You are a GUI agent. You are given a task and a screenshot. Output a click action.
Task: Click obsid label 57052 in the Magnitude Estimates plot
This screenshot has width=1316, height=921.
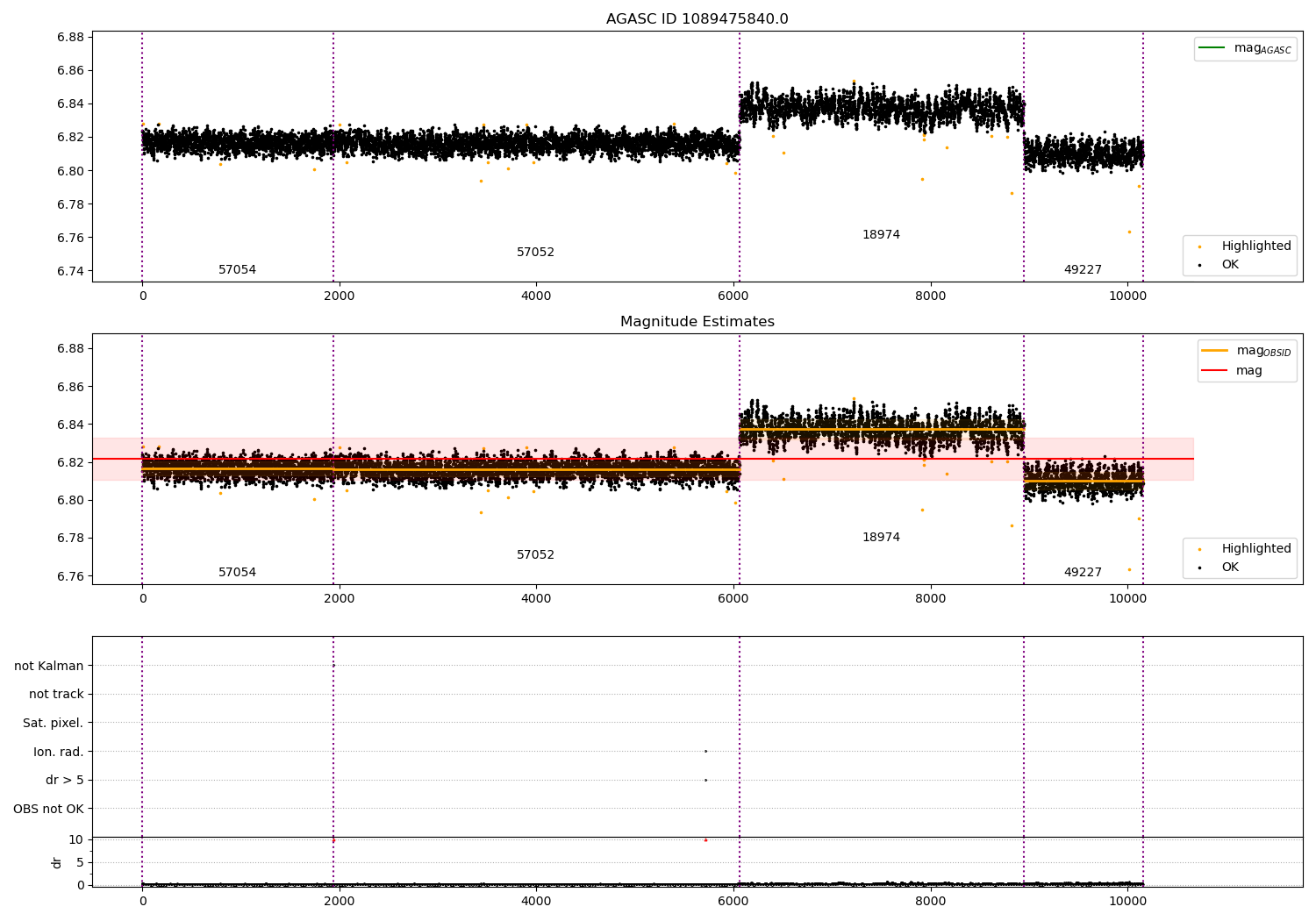point(535,555)
